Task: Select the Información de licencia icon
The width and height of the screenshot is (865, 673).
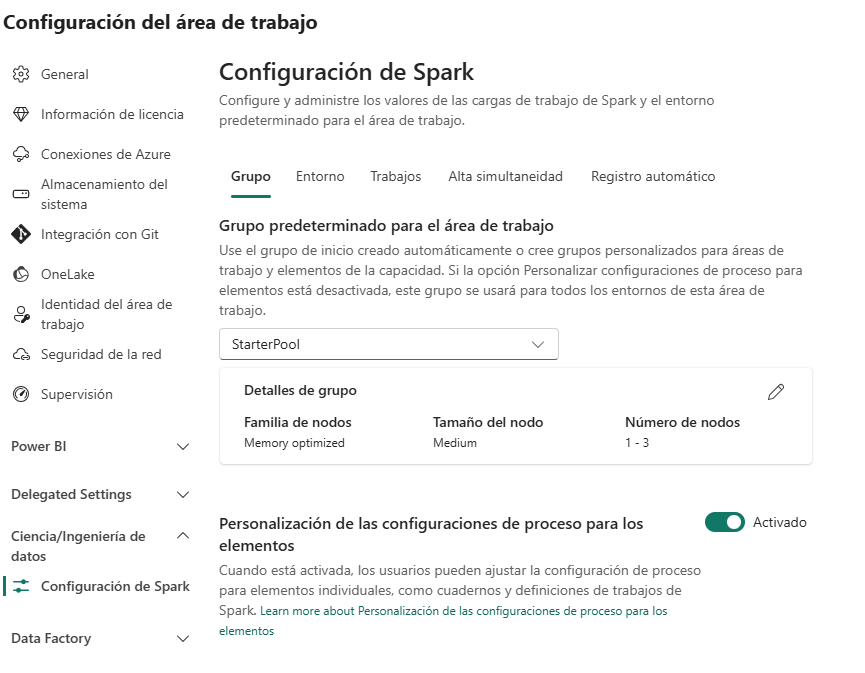Action: pyautogui.click(x=21, y=114)
